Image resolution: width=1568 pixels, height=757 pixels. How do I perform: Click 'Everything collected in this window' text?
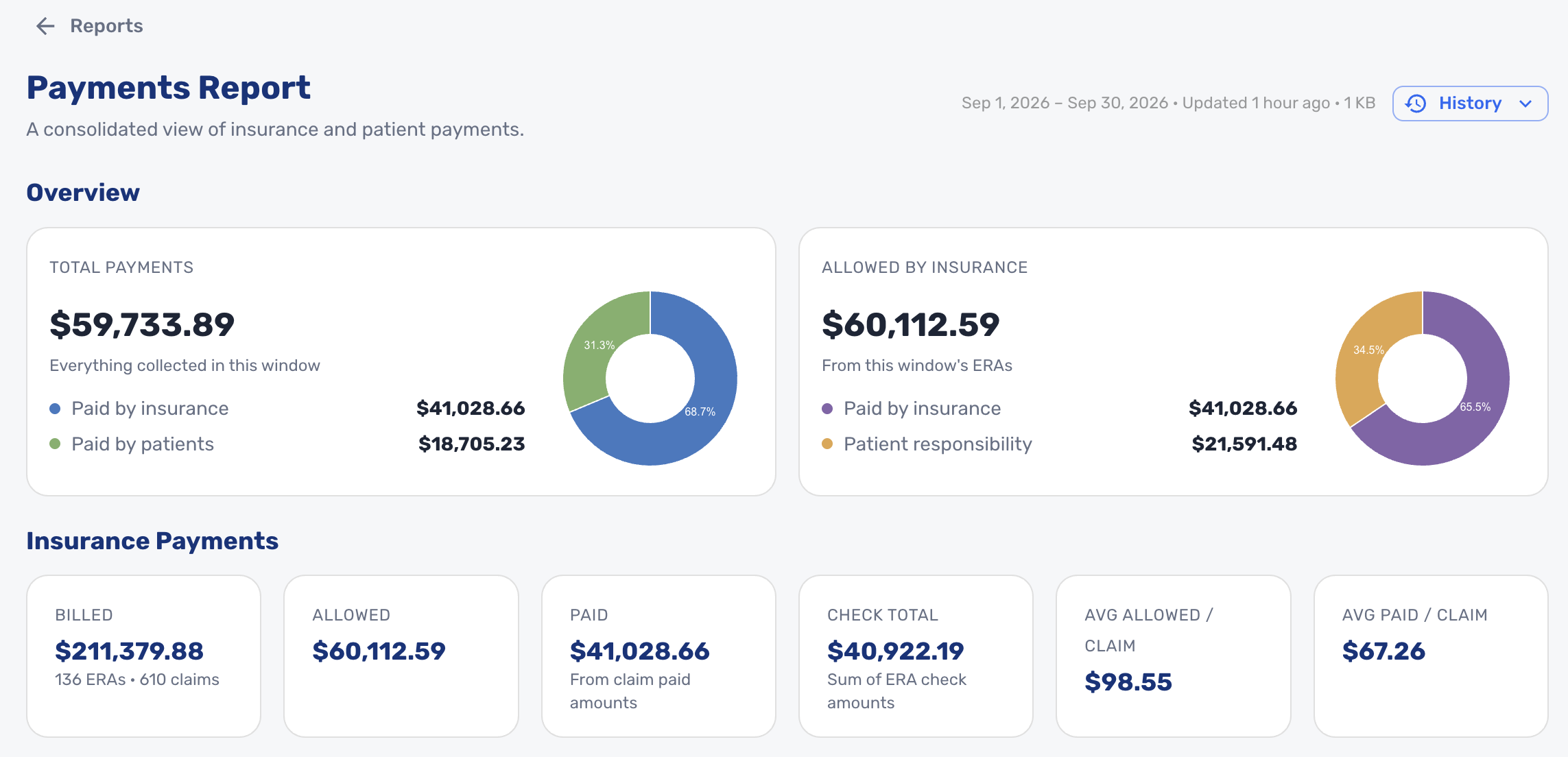[185, 365]
